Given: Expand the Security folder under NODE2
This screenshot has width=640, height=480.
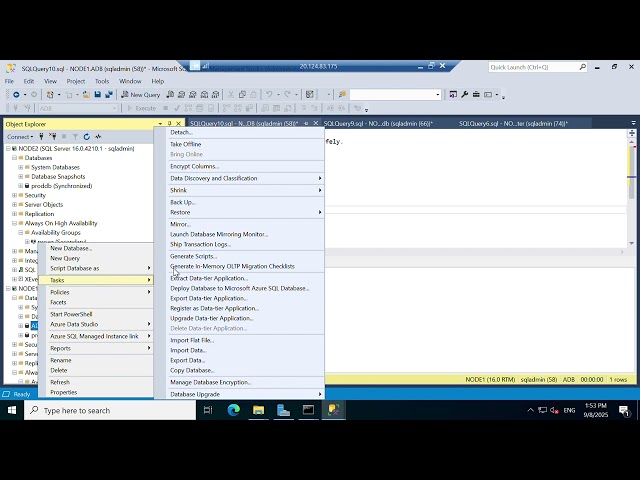Looking at the screenshot, I should click(14, 195).
